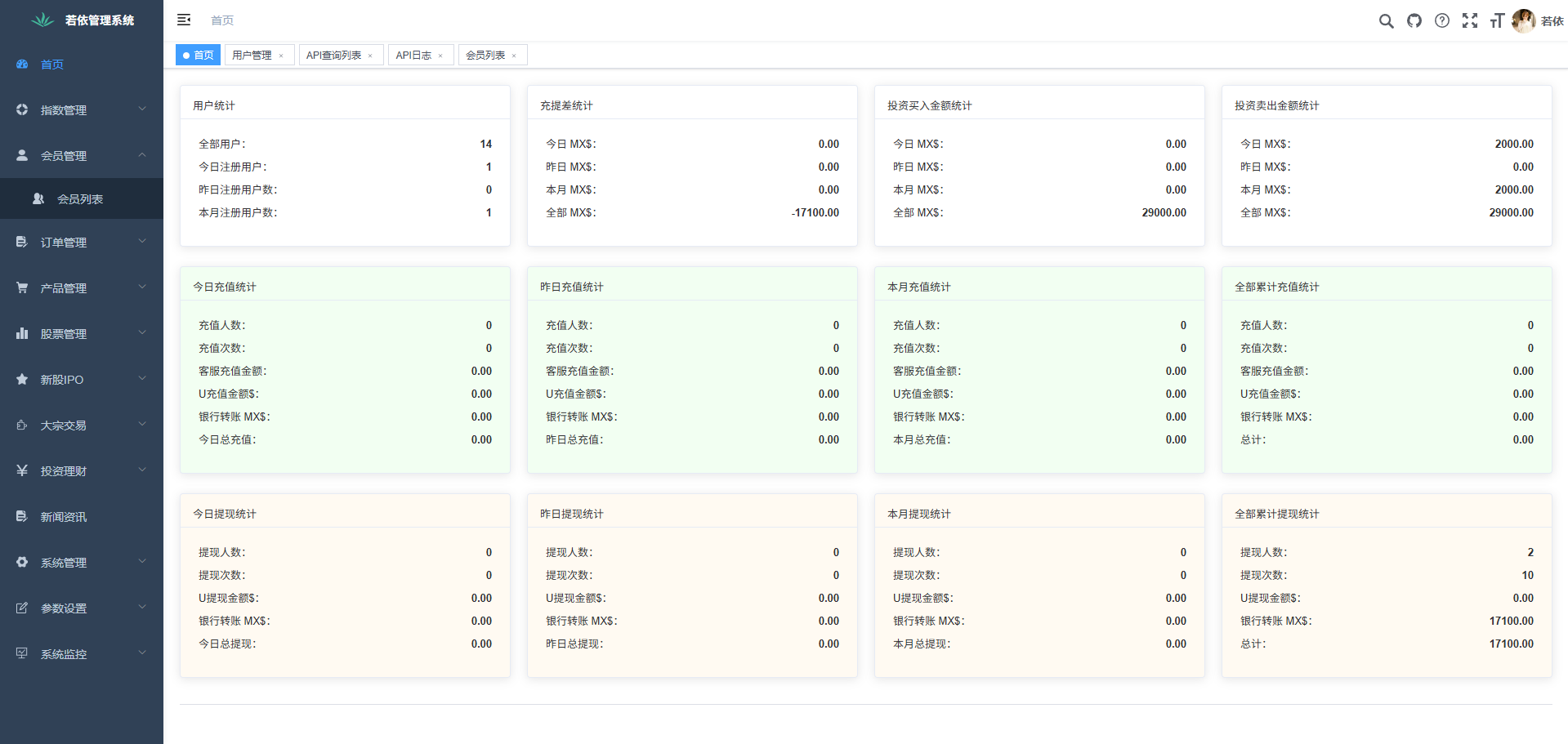The width and height of the screenshot is (1568, 744).
Task: Collapse the 会员管理 menu chevron
Action: click(142, 155)
